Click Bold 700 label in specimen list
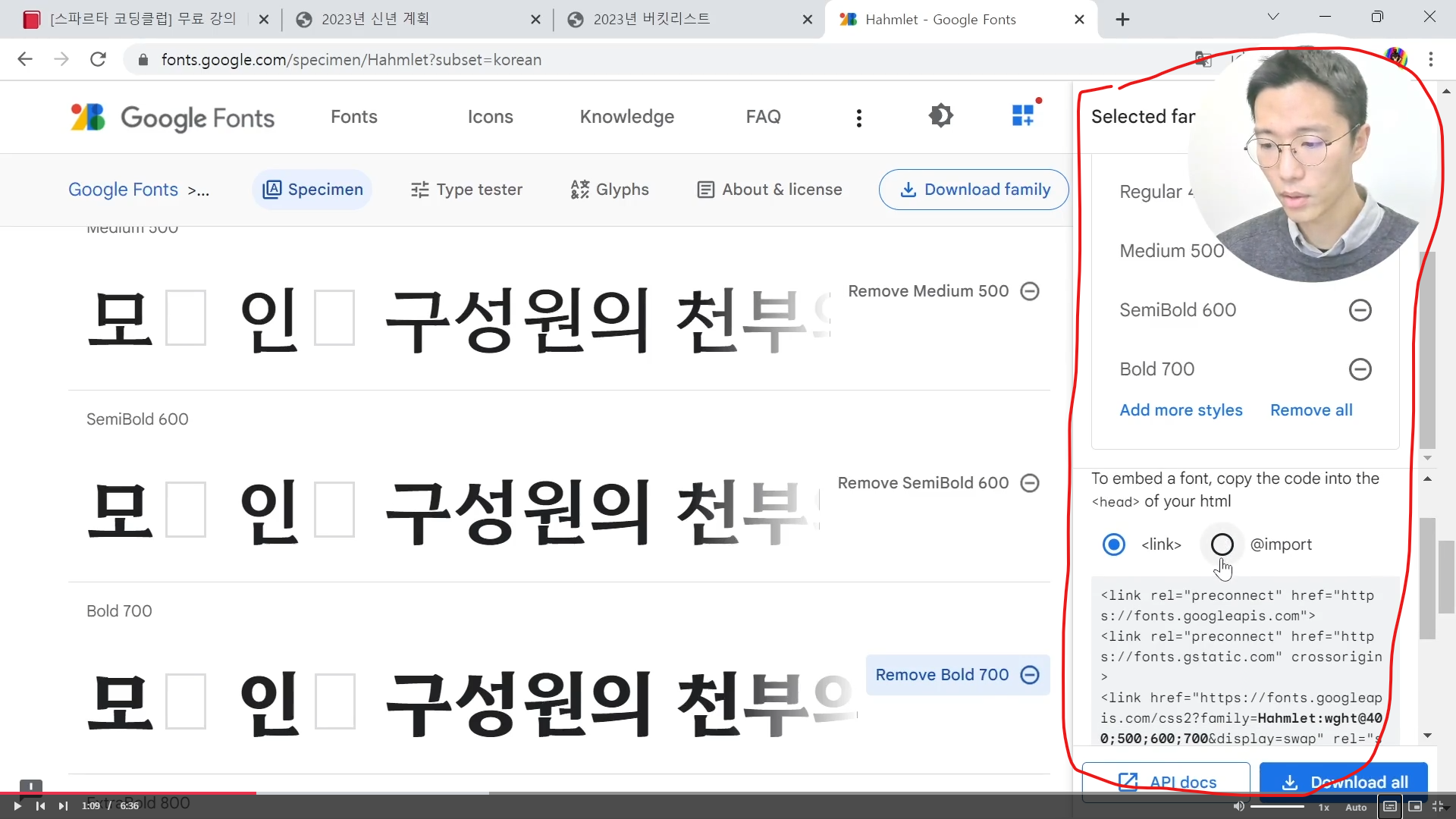The width and height of the screenshot is (1456, 819). 119,611
